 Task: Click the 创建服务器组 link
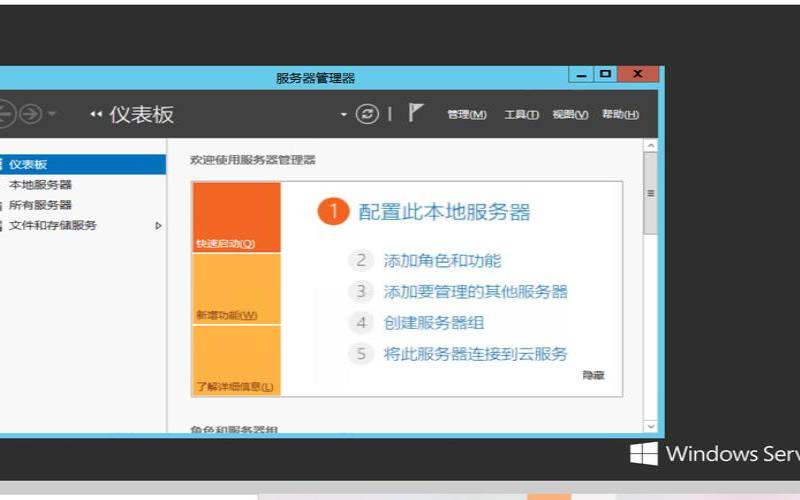coord(434,323)
